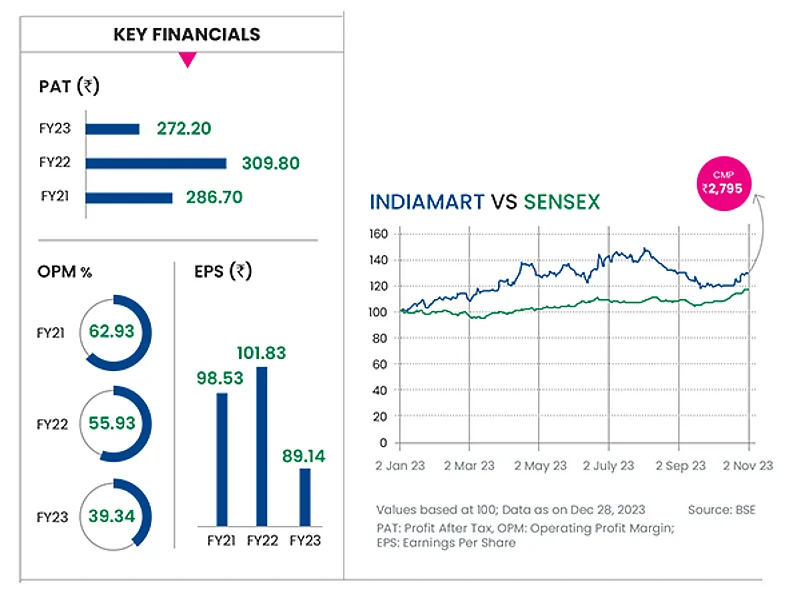Select the FY22 OPM donut showing 55.93
801x602 pixels.
tap(111, 425)
